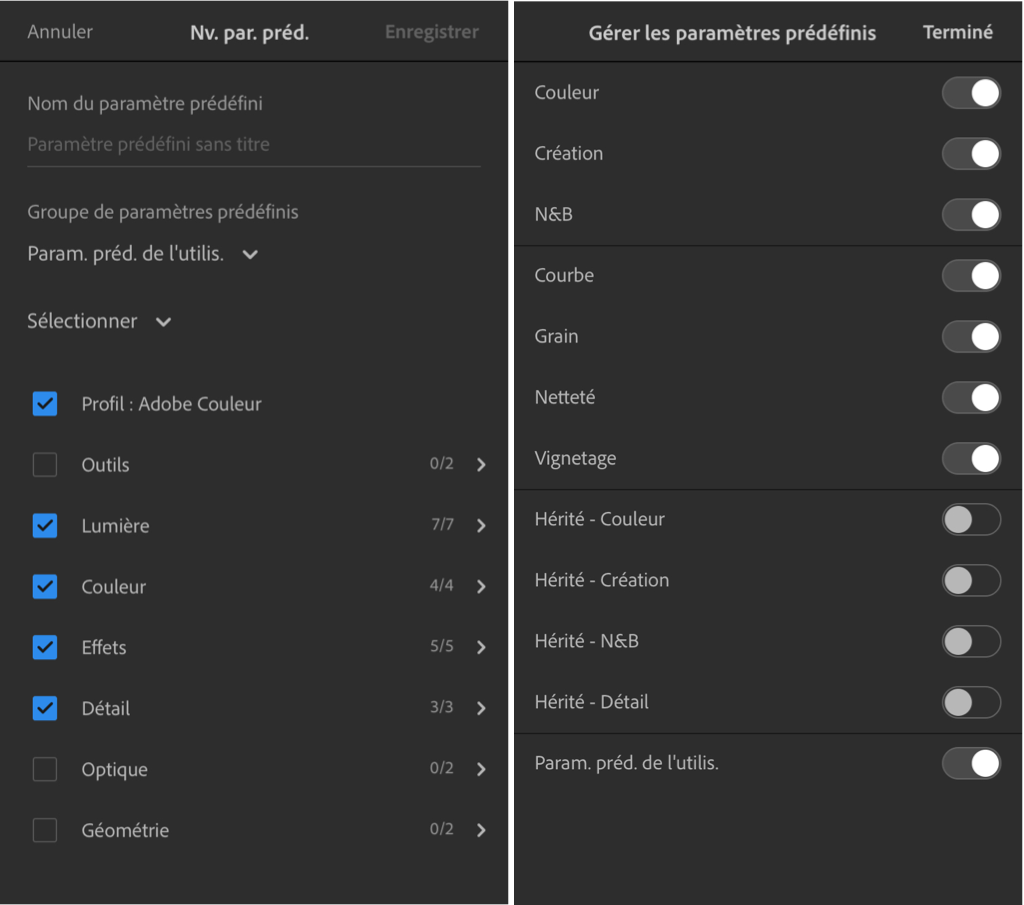Expand the Couleur row chevron
Screen dimensions: 1024x905
point(481,586)
